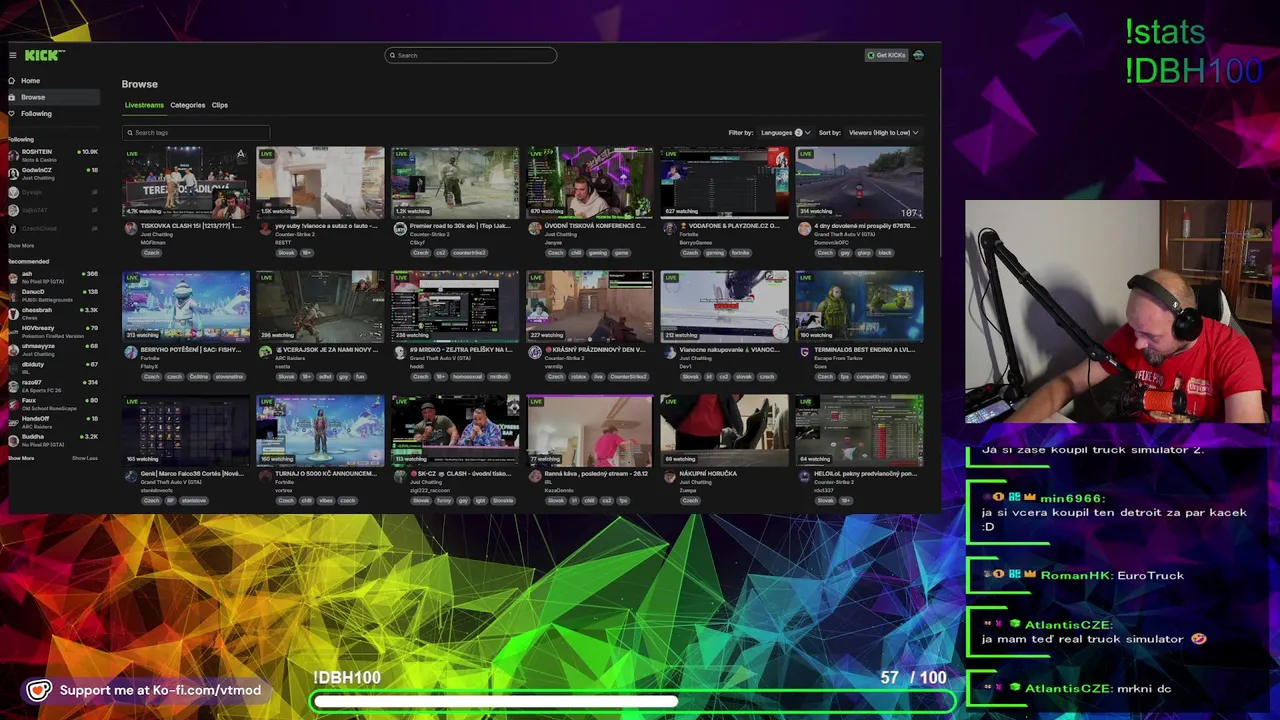This screenshot has width=1280, height=720.
Task: Open the ÚVODNÍ TISKOVÁ KONFERENCE stream thumbnail
Action: coord(590,182)
